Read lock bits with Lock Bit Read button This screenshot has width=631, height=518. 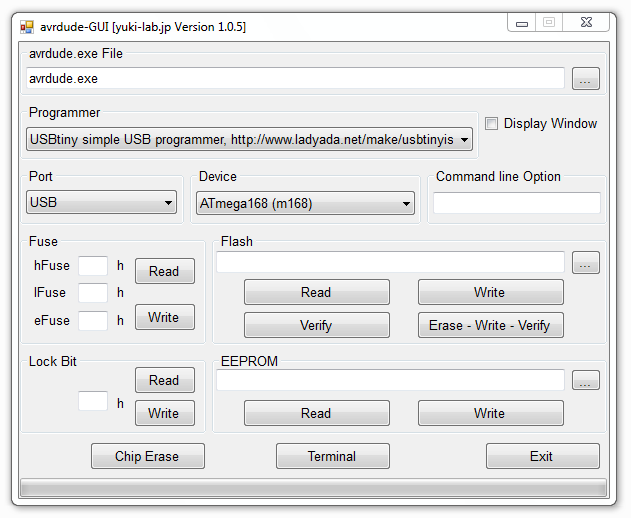(x=165, y=380)
